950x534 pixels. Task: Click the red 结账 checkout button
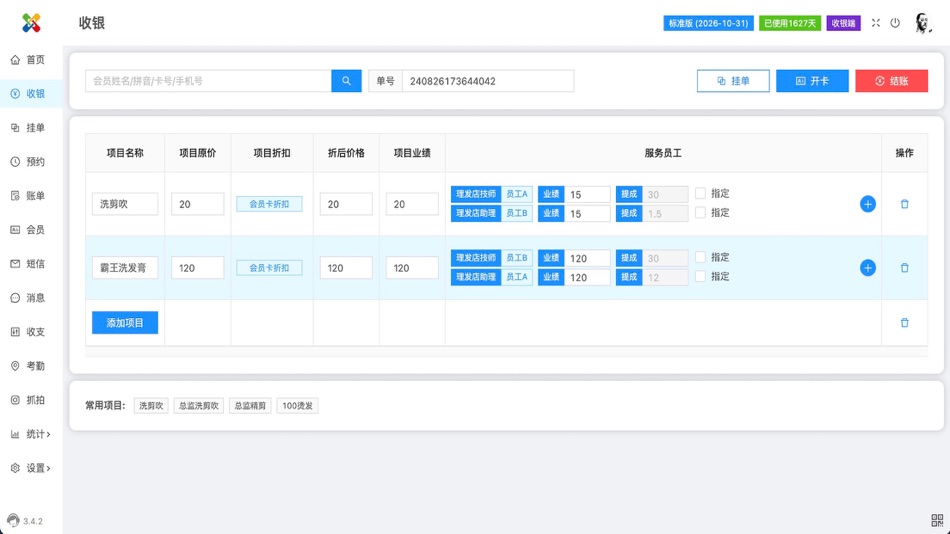click(891, 81)
